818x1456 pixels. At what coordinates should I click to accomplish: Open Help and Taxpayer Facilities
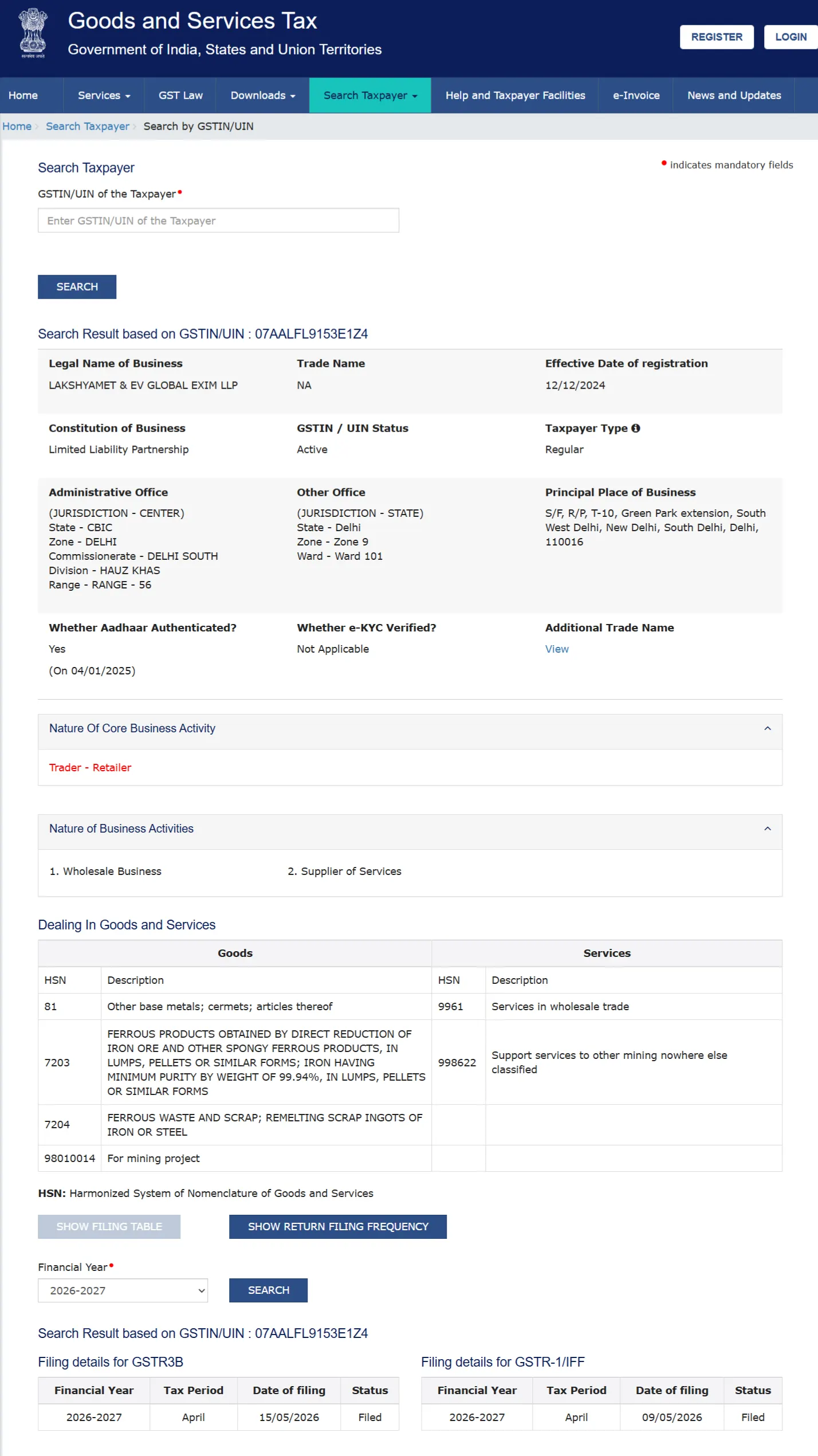point(515,96)
